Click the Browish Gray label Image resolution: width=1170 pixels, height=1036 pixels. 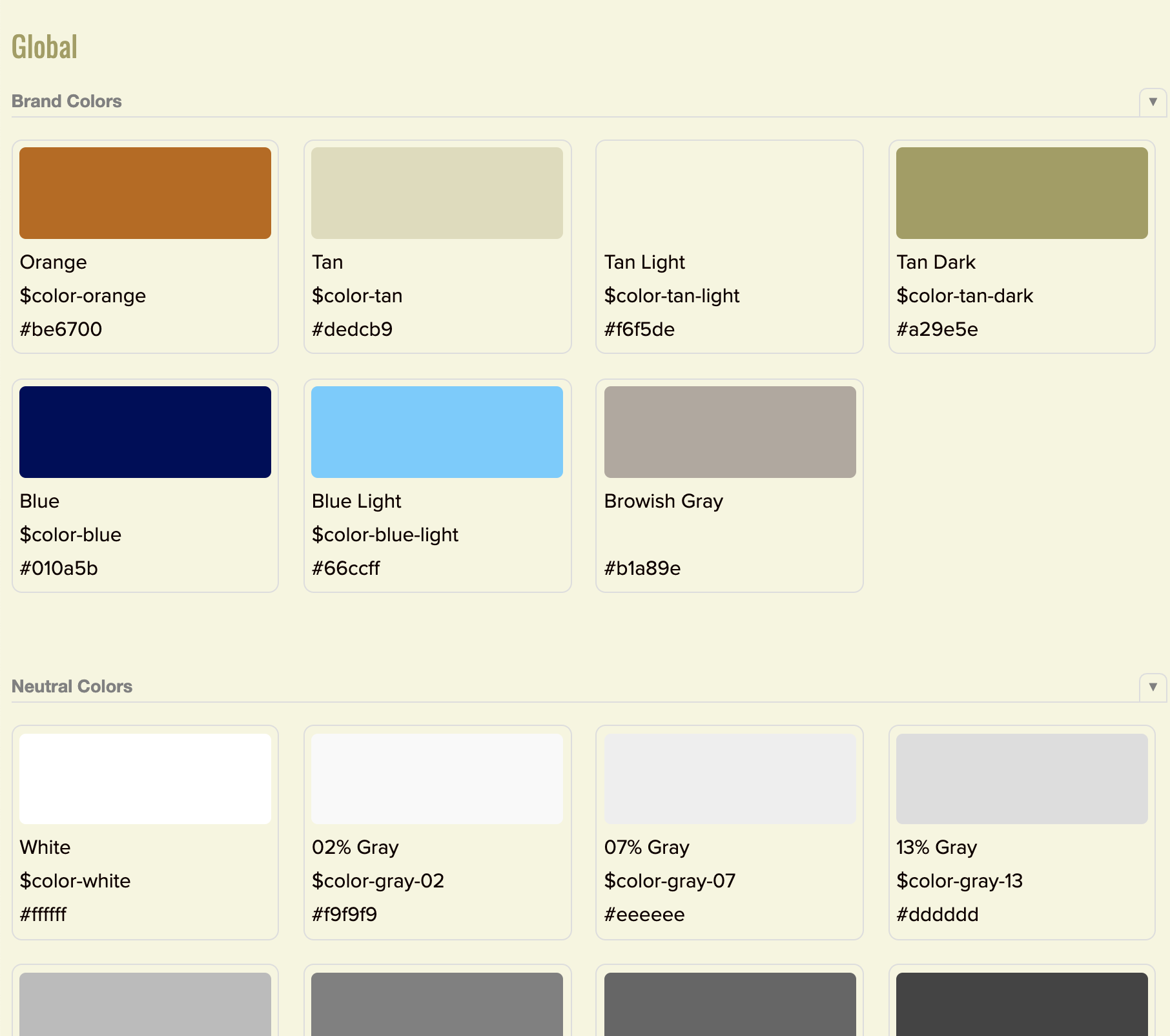tap(664, 501)
